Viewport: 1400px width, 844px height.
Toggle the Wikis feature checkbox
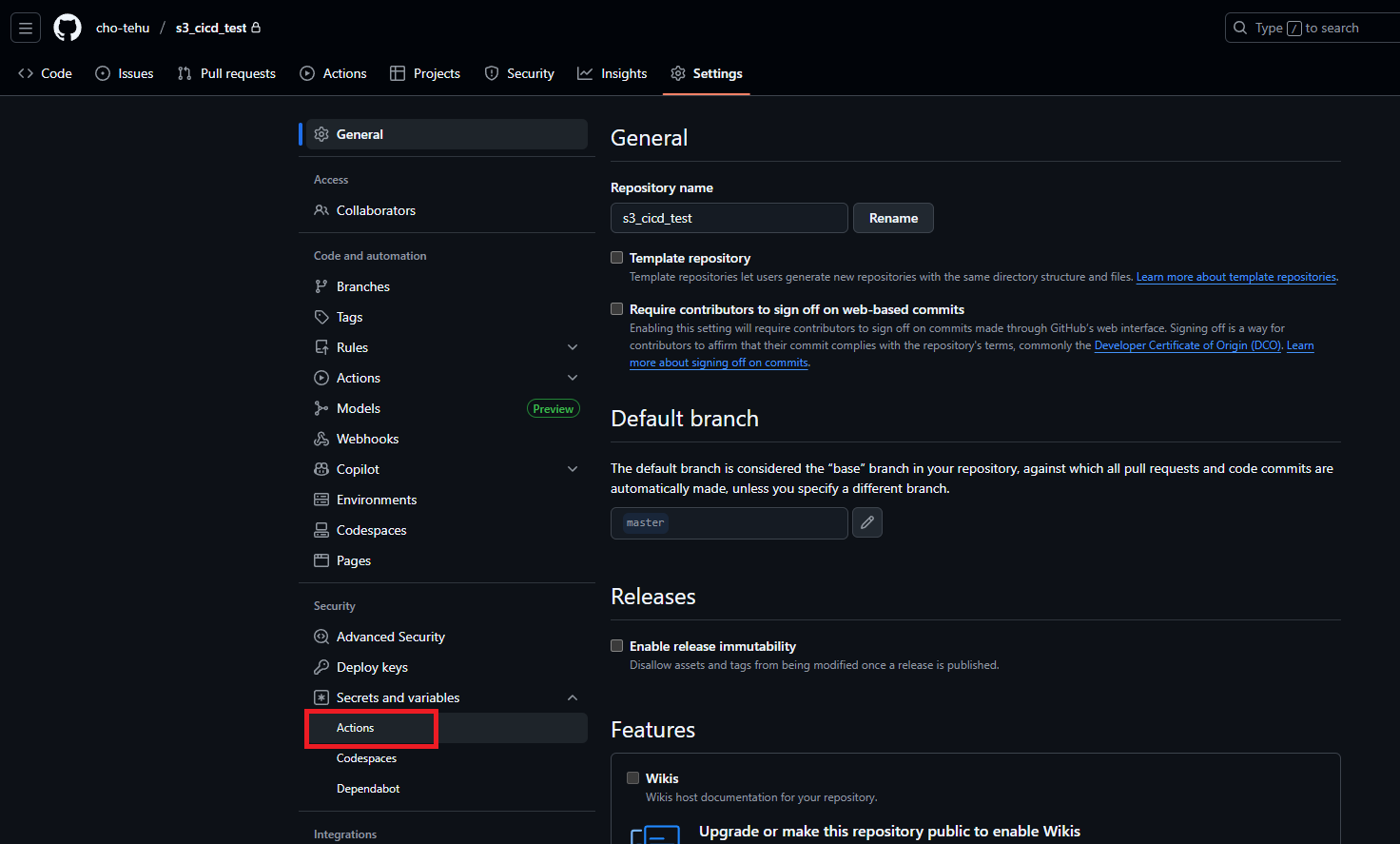[632, 778]
